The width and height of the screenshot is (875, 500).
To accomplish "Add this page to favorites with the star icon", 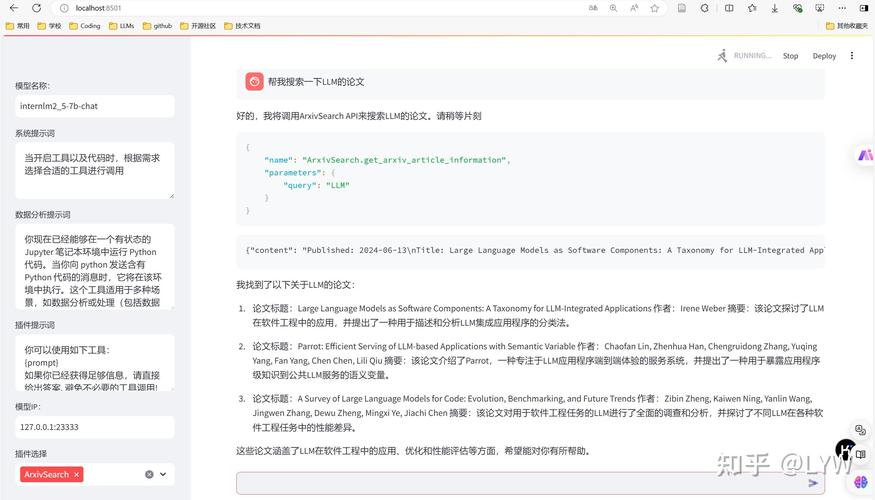I will (x=655, y=8).
